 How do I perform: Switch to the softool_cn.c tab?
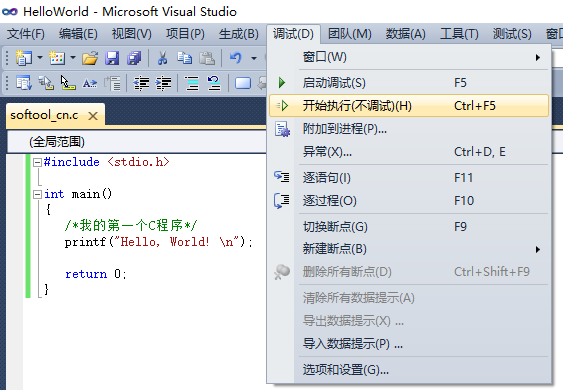click(x=45, y=115)
